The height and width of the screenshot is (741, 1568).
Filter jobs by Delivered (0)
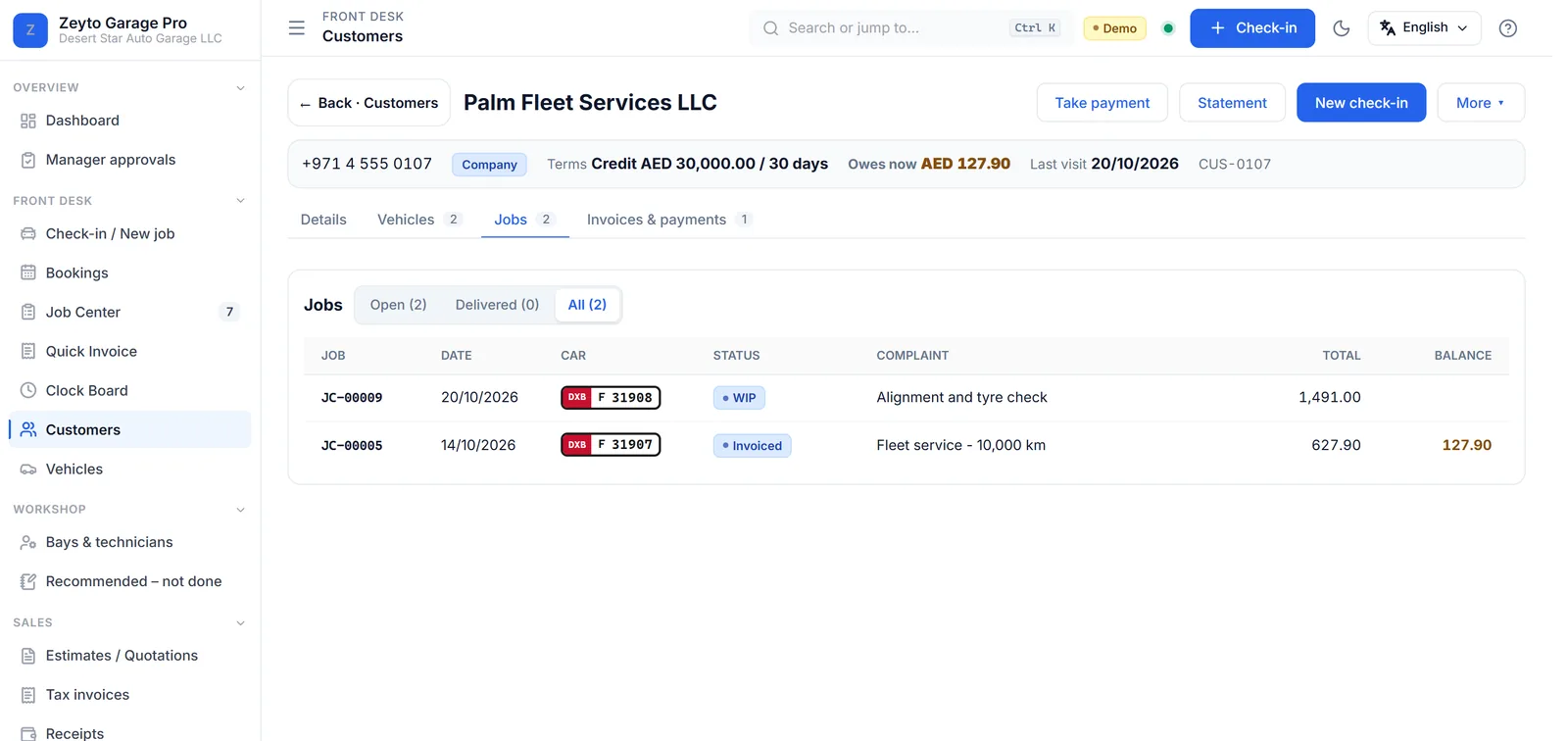point(497,305)
